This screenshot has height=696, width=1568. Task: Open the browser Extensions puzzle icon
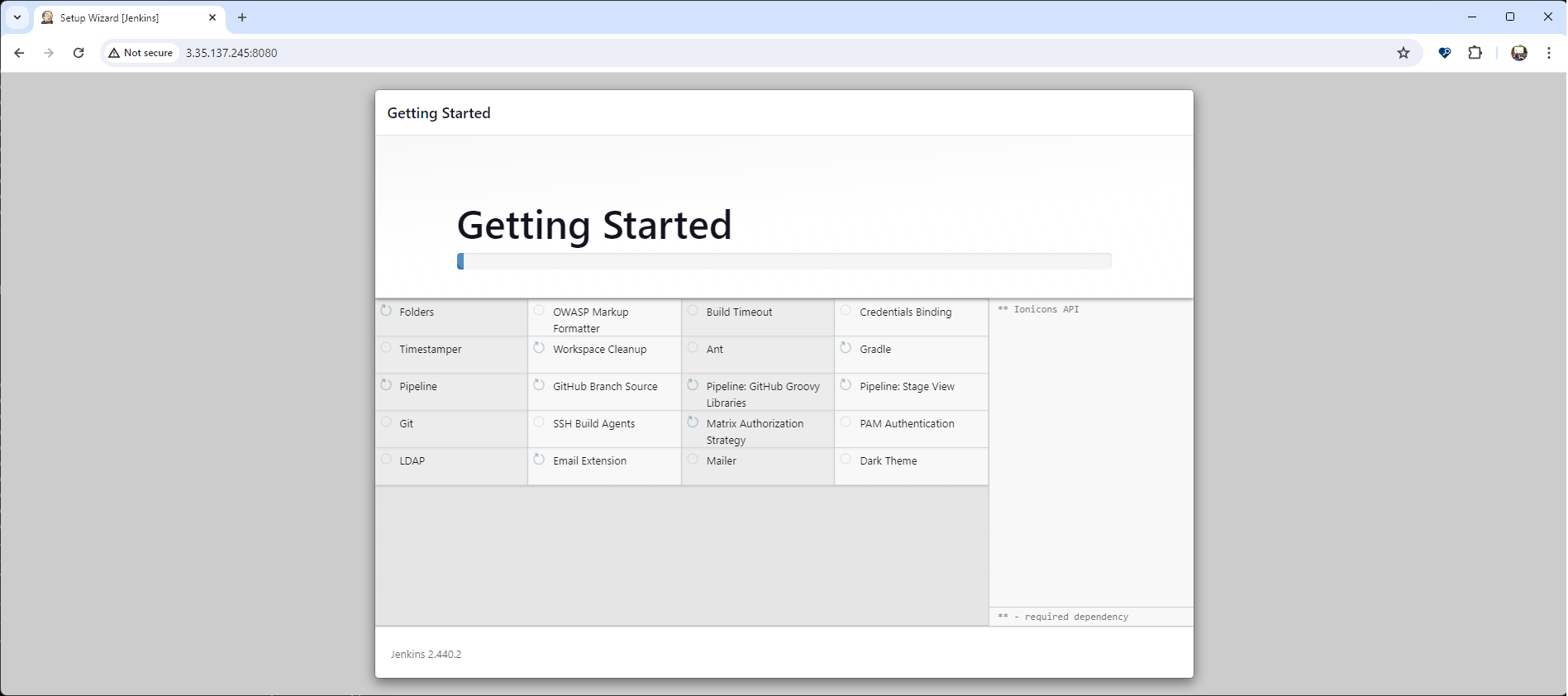pos(1475,53)
